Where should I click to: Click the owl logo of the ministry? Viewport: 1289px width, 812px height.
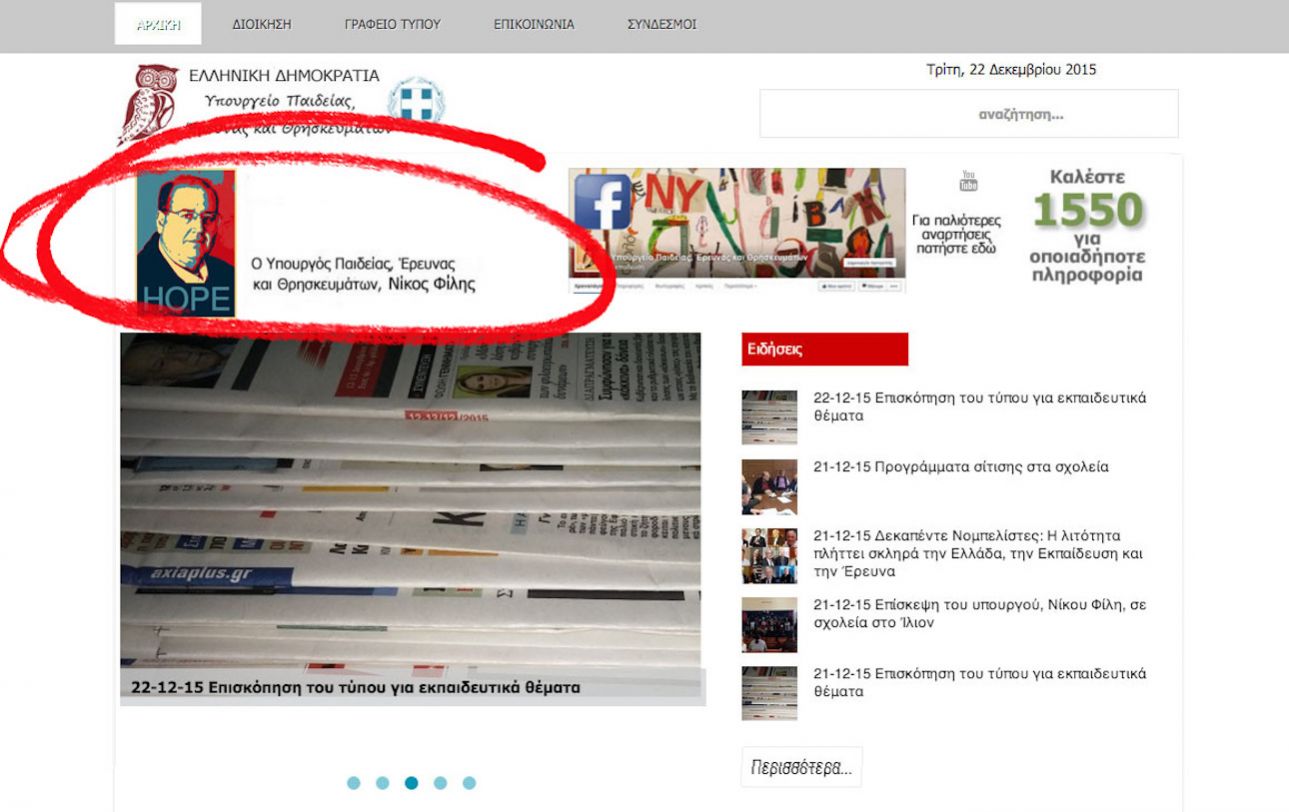click(x=147, y=103)
